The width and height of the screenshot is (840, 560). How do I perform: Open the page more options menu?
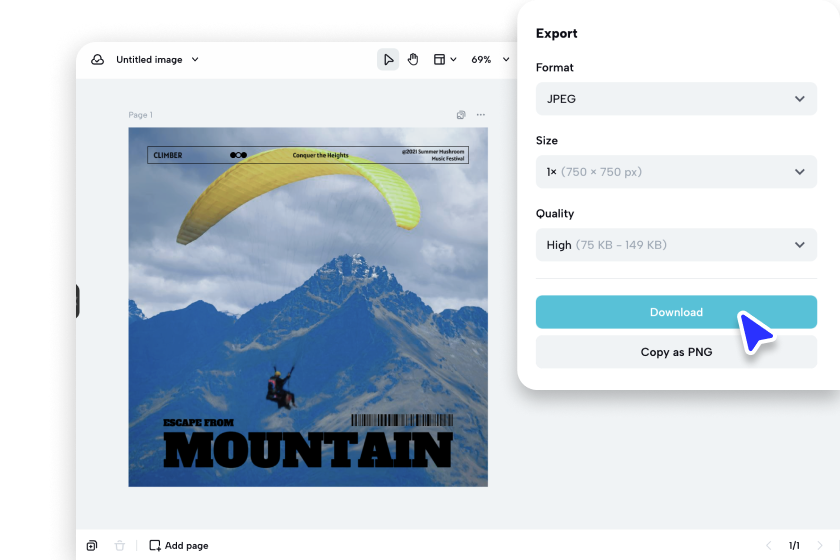pyautogui.click(x=480, y=115)
